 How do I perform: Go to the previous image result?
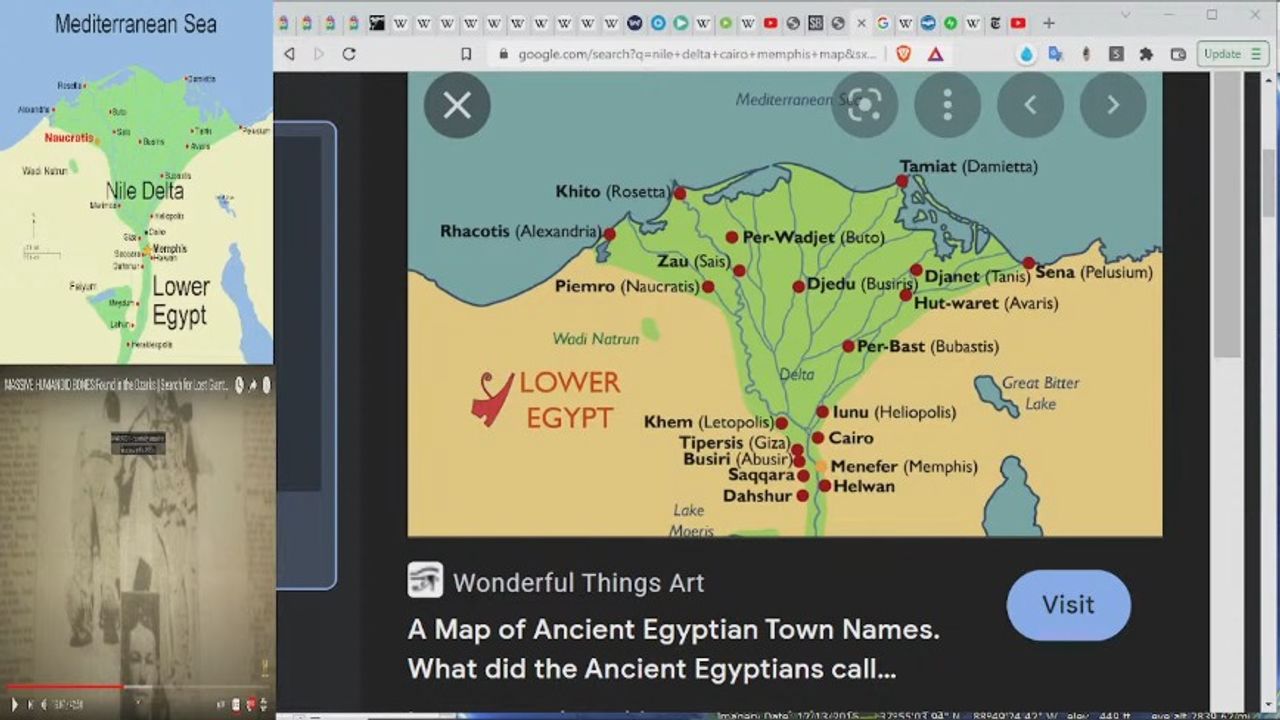1030,105
